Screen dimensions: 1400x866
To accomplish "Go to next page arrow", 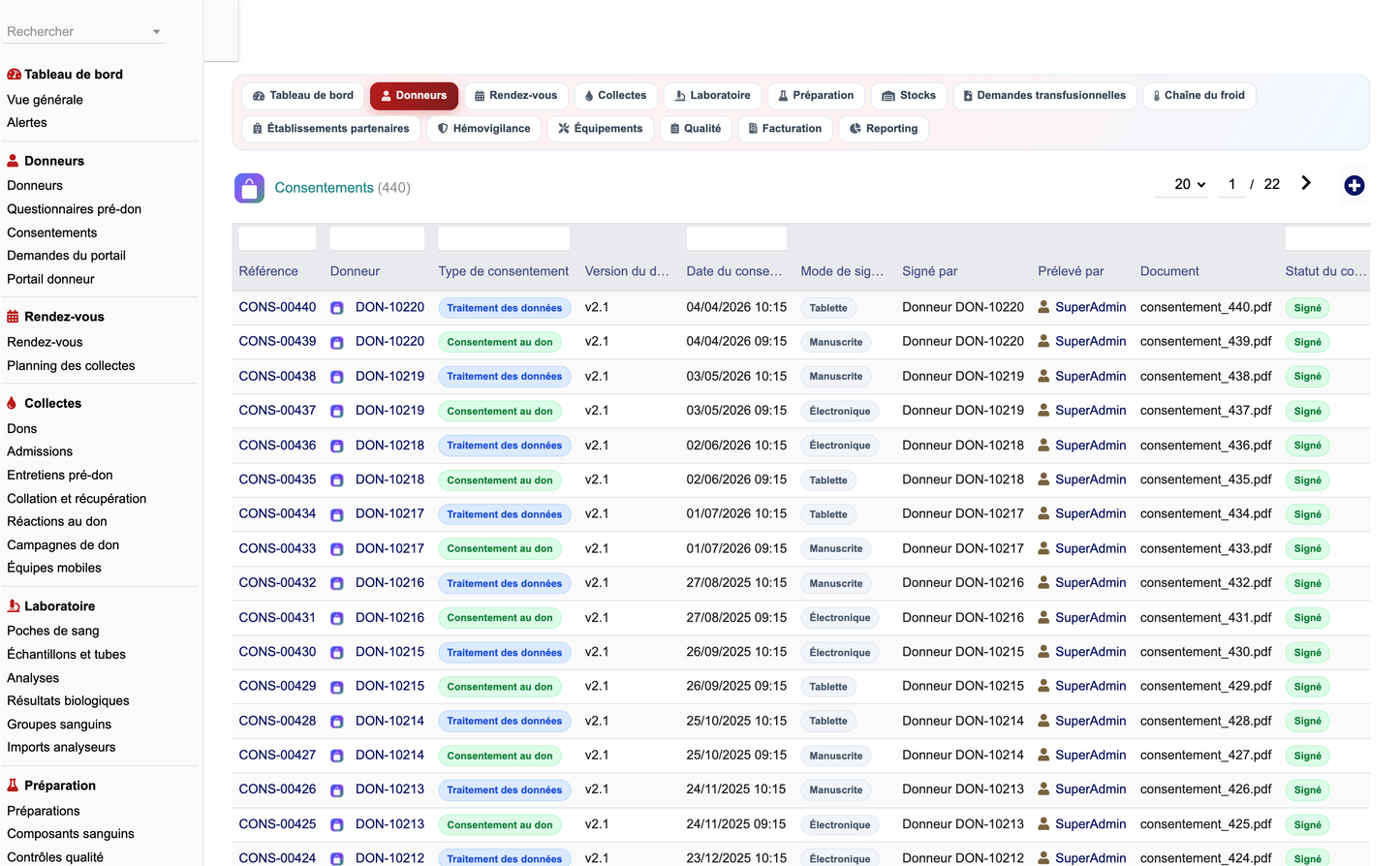I will 1306,183.
